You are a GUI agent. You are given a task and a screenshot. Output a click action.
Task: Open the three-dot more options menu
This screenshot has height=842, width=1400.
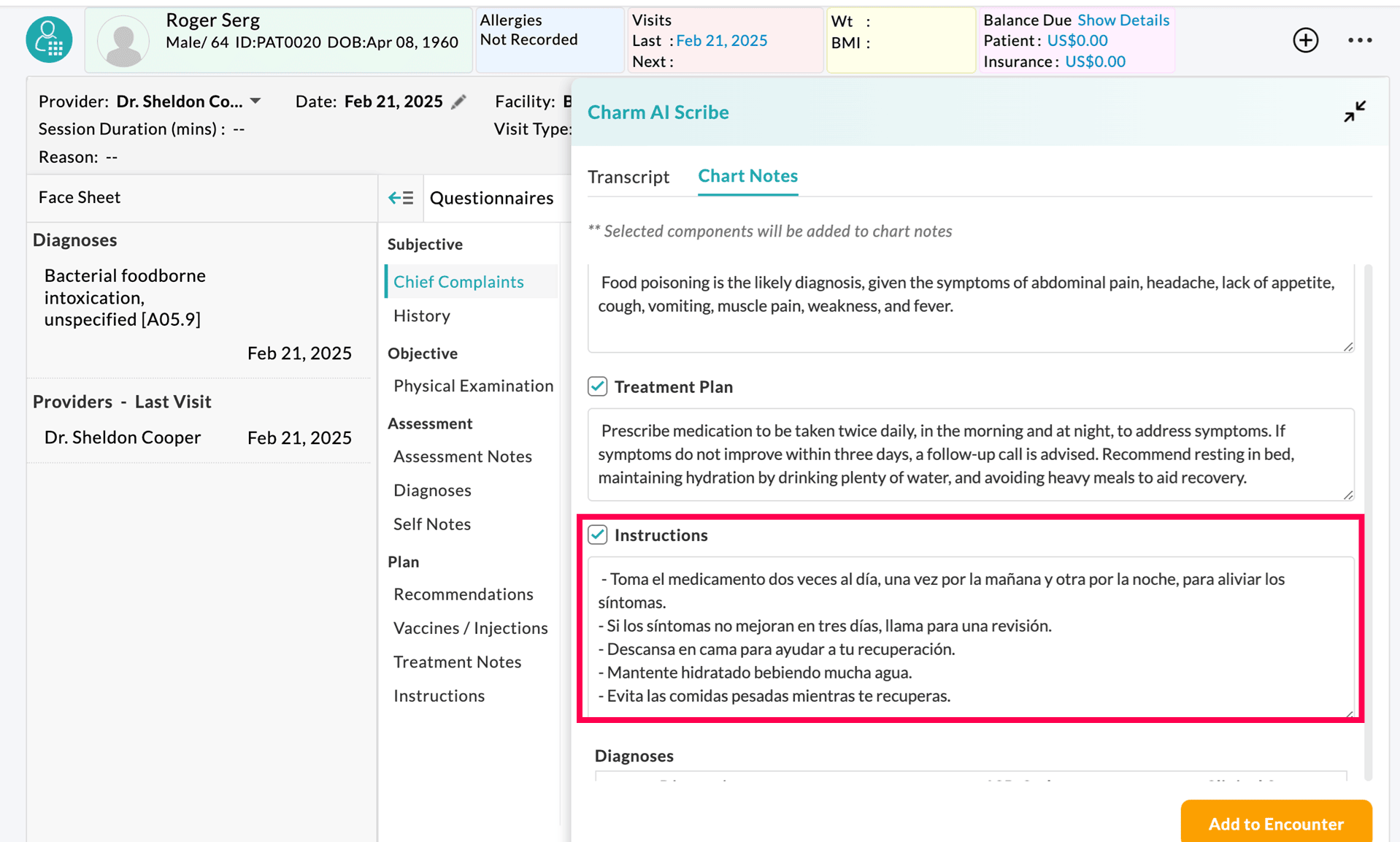pos(1359,40)
